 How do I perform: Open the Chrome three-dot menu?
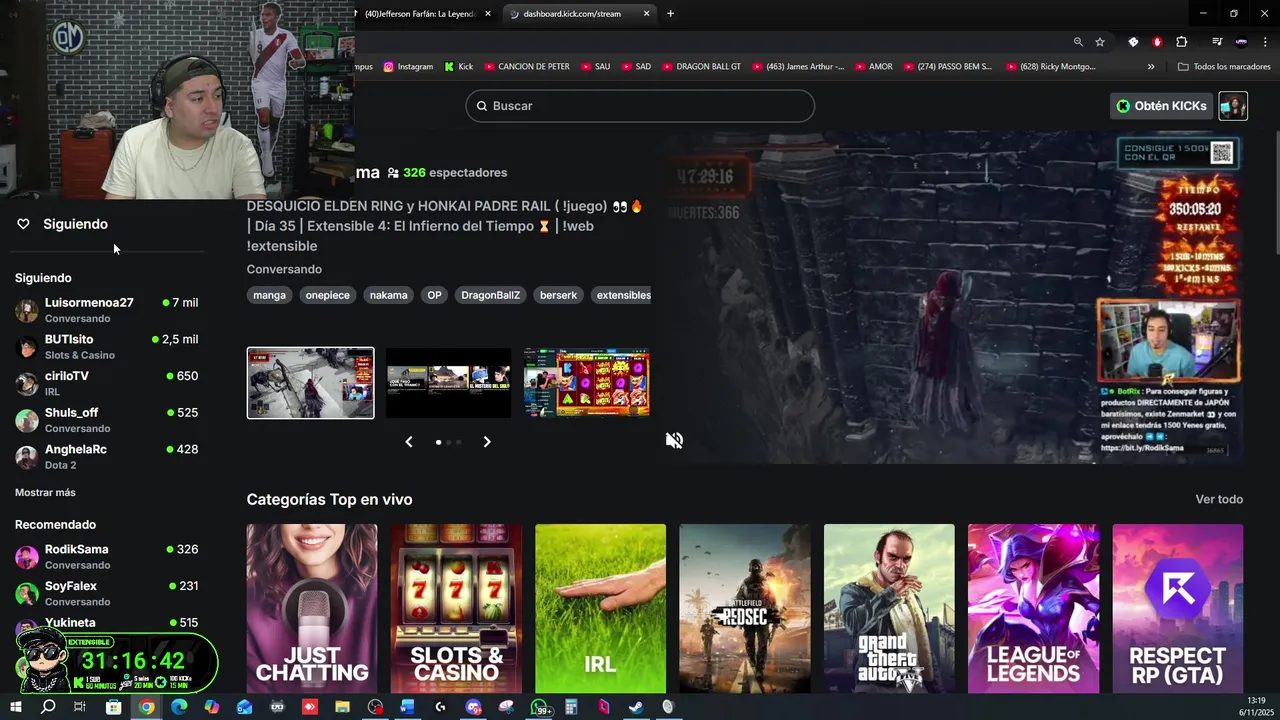1265,42
